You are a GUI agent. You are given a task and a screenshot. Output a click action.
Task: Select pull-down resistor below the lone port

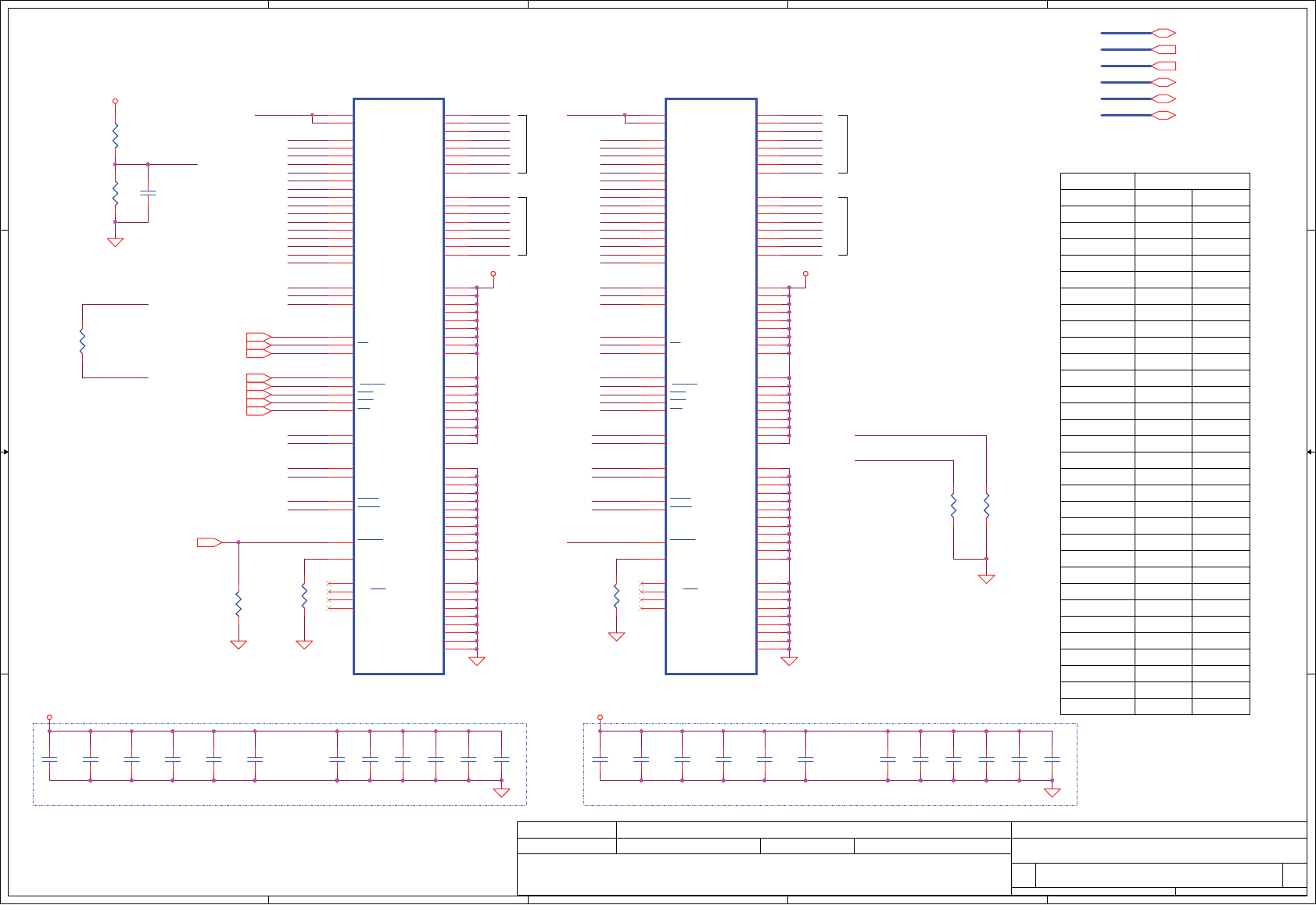(238, 604)
